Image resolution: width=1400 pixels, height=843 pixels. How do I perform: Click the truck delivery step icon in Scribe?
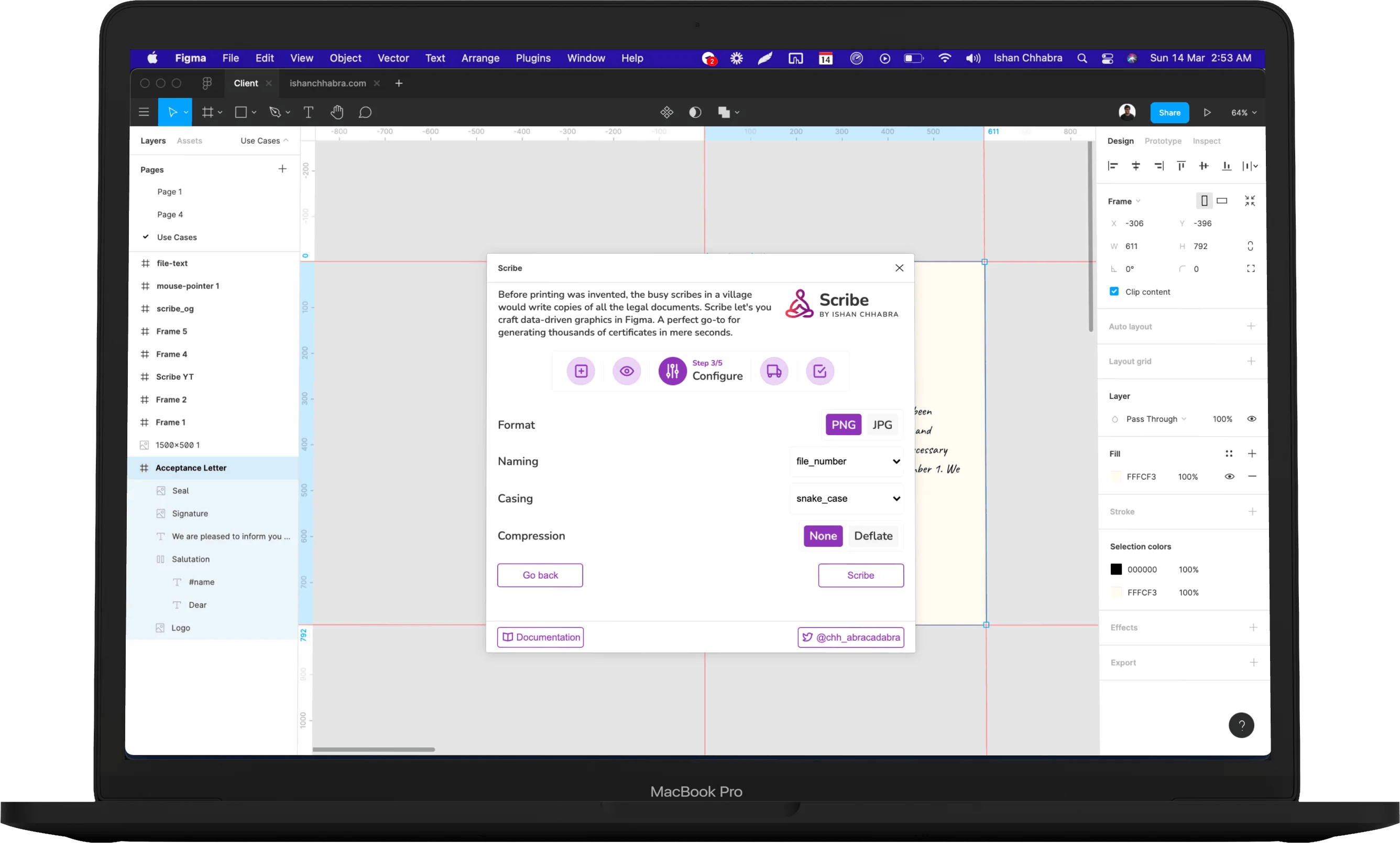click(774, 371)
